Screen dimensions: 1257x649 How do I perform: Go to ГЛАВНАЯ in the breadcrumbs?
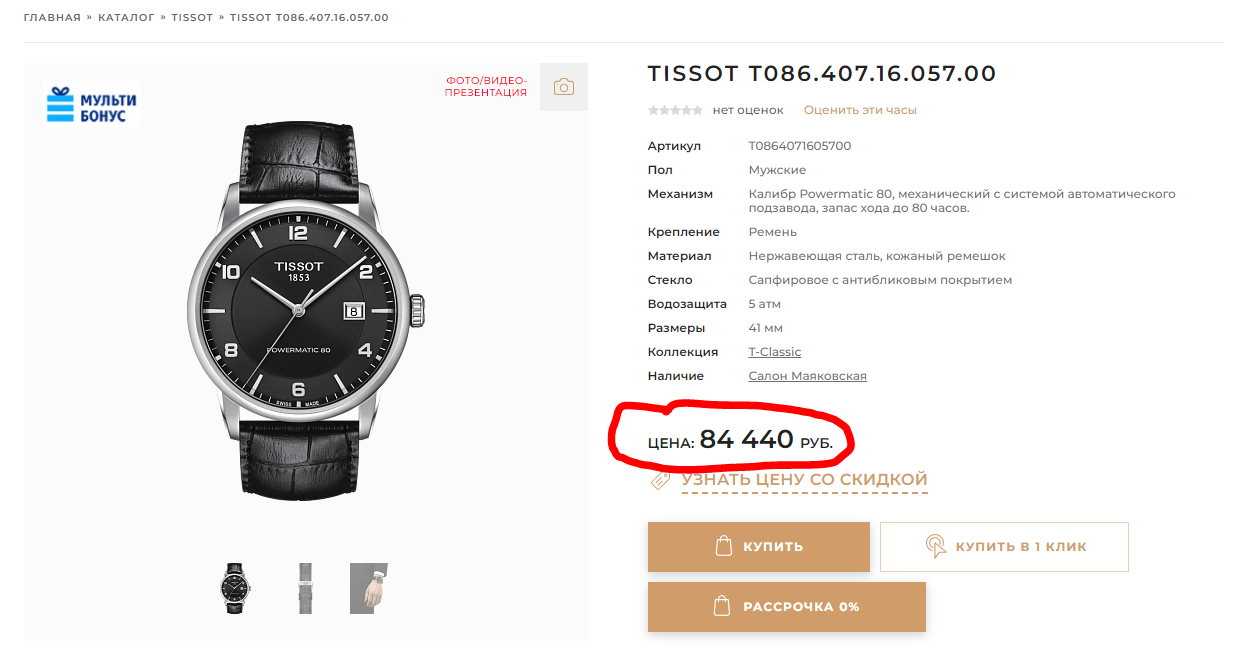click(x=52, y=18)
